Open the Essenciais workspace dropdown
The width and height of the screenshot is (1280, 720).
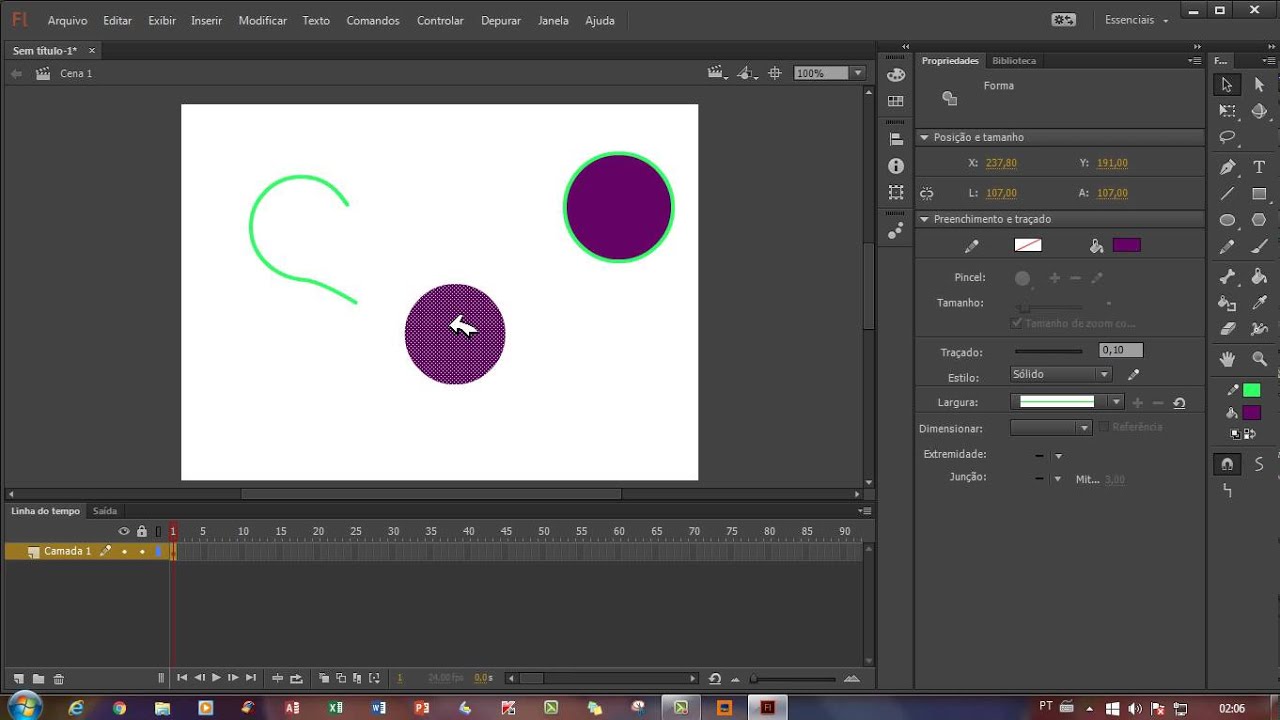tap(1136, 20)
